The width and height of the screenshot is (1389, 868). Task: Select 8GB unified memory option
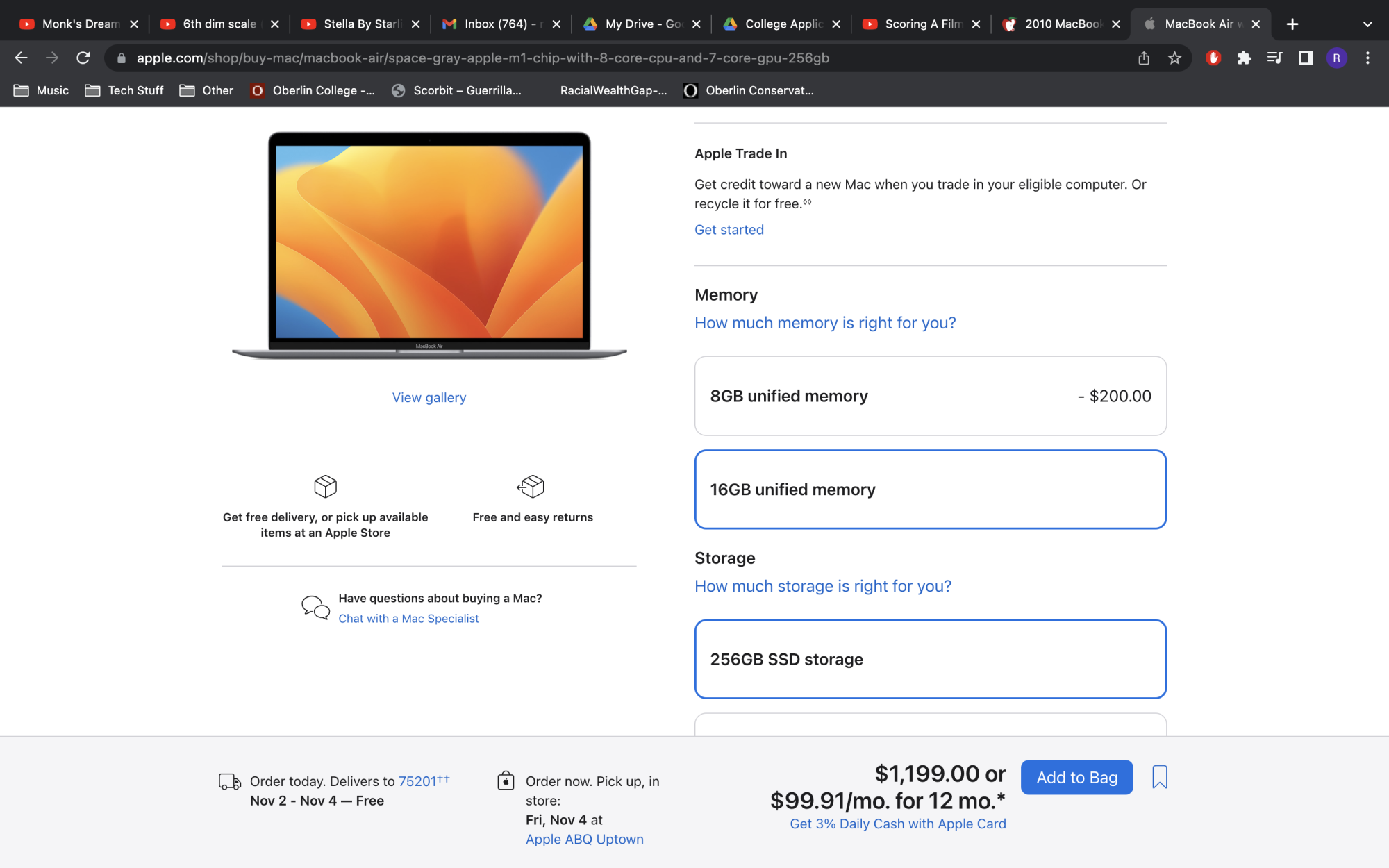point(931,396)
